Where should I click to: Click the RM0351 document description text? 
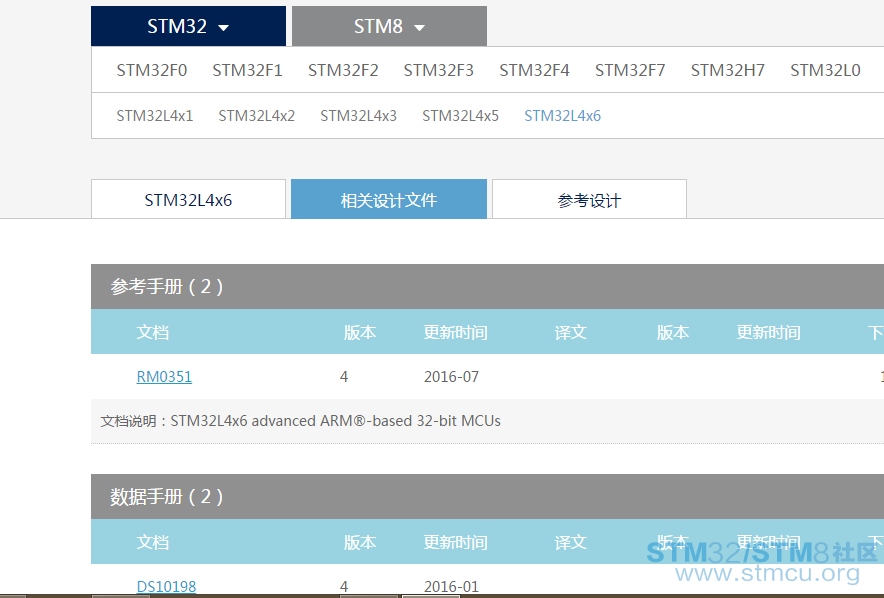300,421
